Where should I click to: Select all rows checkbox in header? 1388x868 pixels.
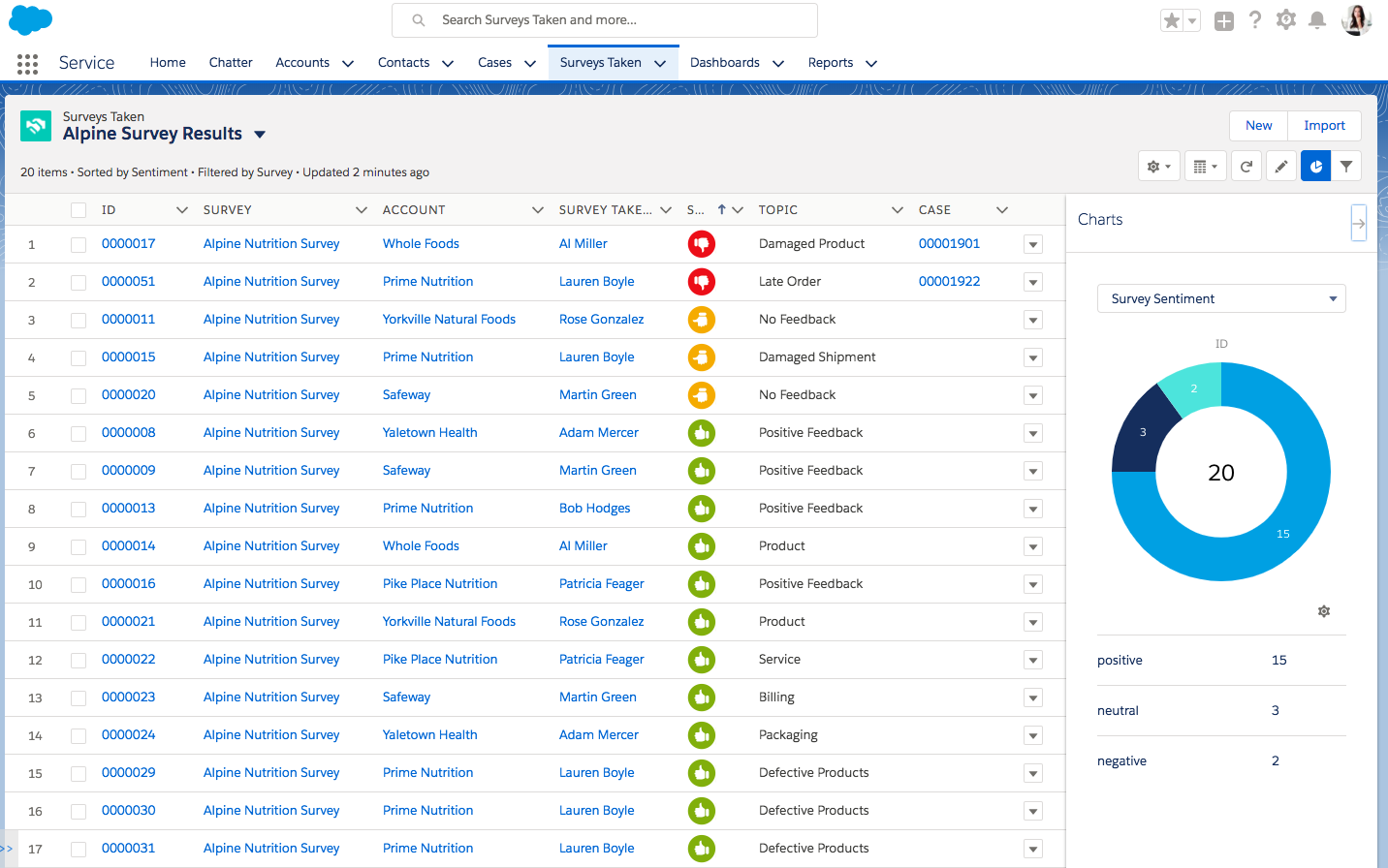tap(79, 210)
